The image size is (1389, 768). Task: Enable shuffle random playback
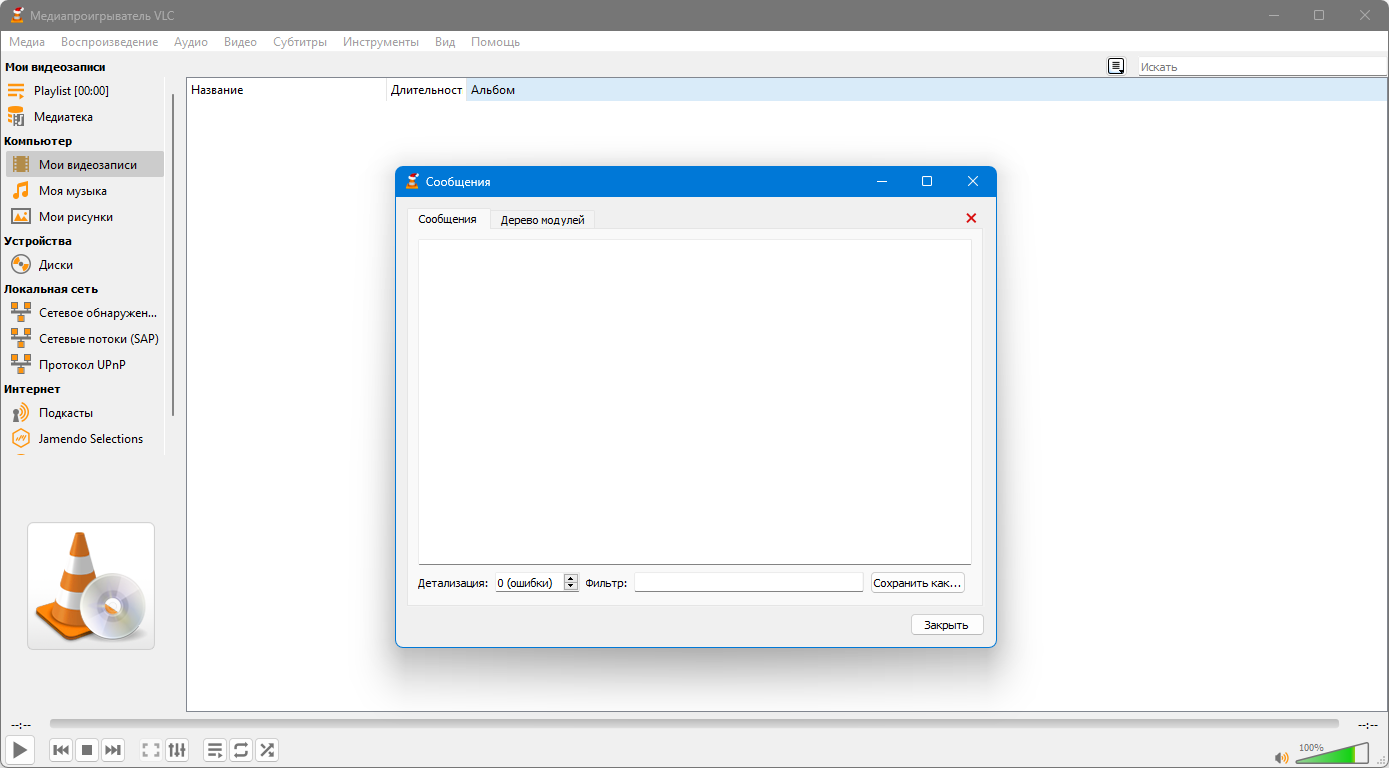[x=267, y=750]
